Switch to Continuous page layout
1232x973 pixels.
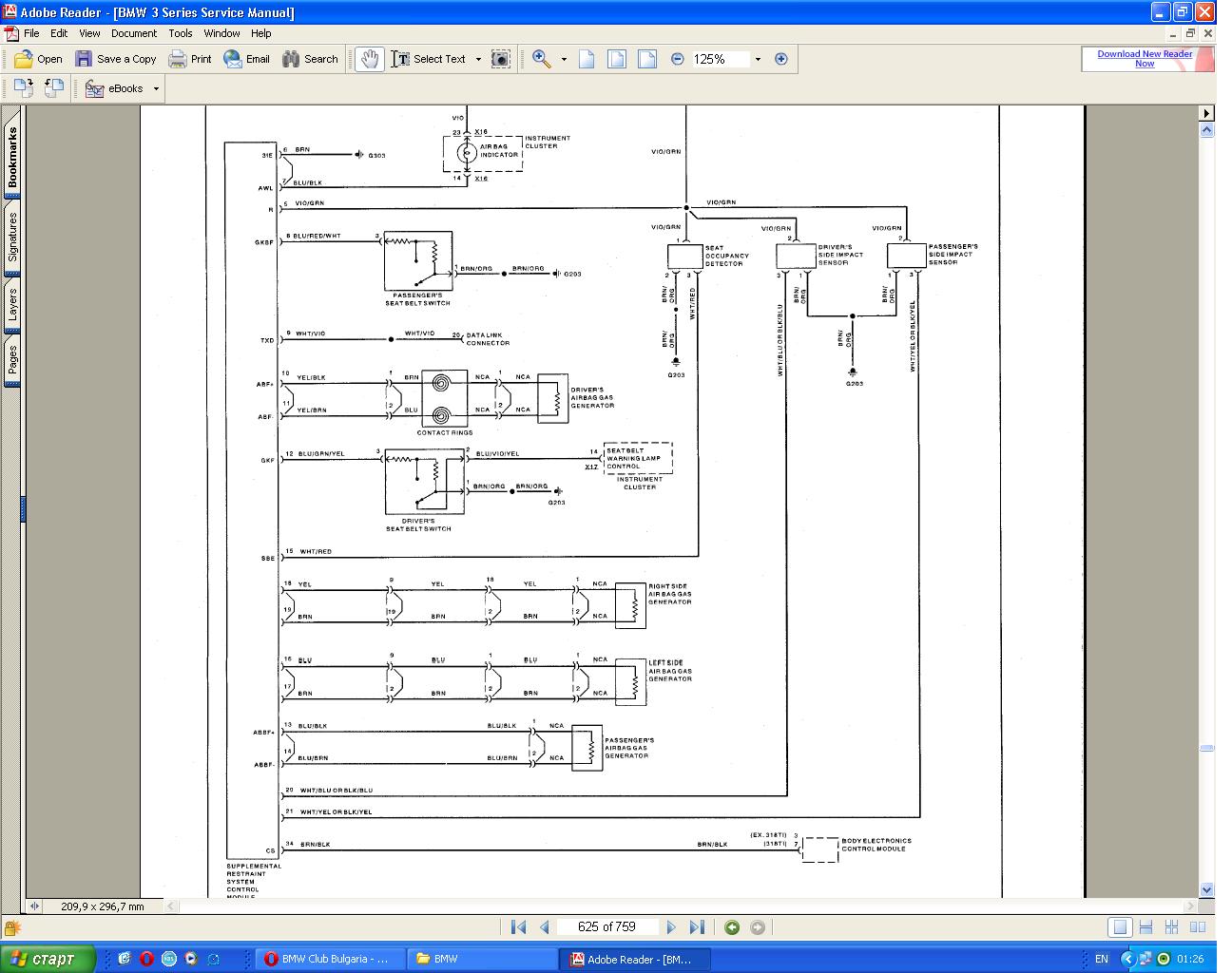pyautogui.click(x=1145, y=927)
